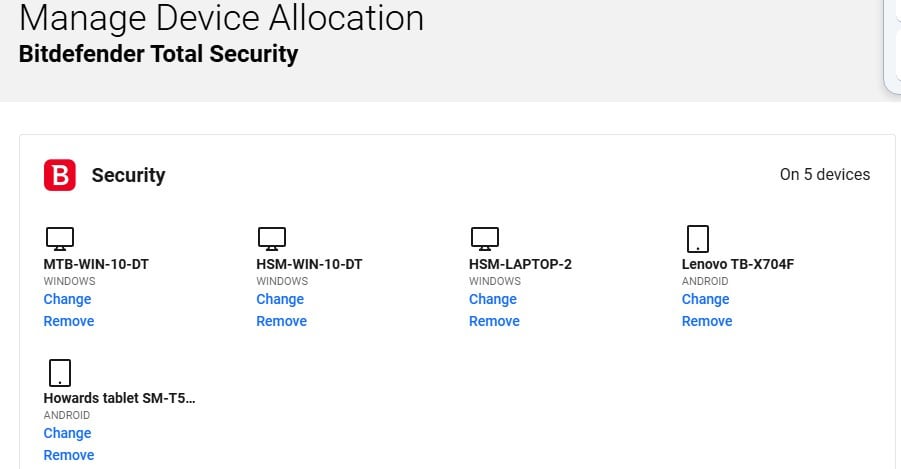Click the 'On 5 devices' label
This screenshot has height=469, width=901.
[824, 174]
